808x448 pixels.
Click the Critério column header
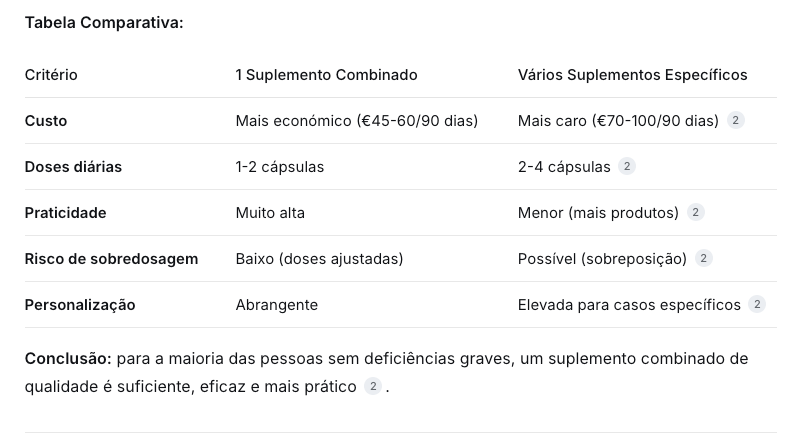pyautogui.click(x=51, y=75)
